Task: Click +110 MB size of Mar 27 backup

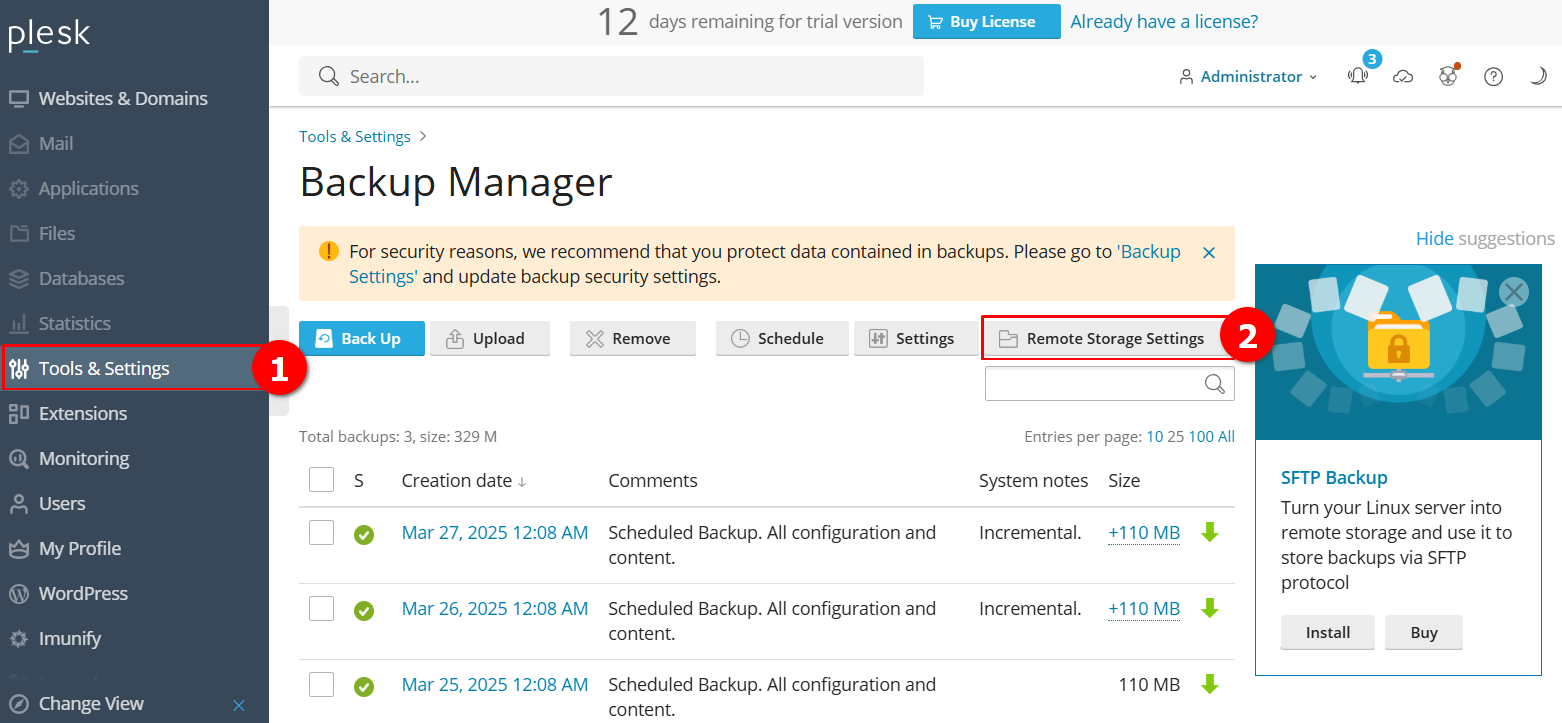Action: [x=1144, y=533]
